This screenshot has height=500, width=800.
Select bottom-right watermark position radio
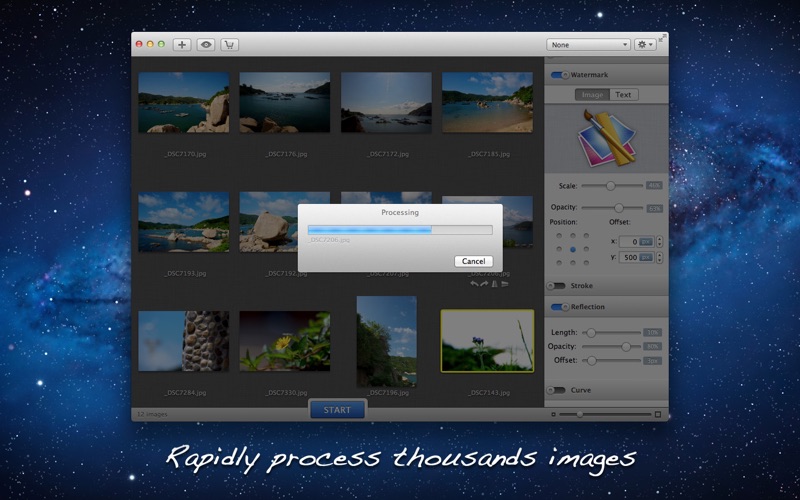pyautogui.click(x=586, y=263)
